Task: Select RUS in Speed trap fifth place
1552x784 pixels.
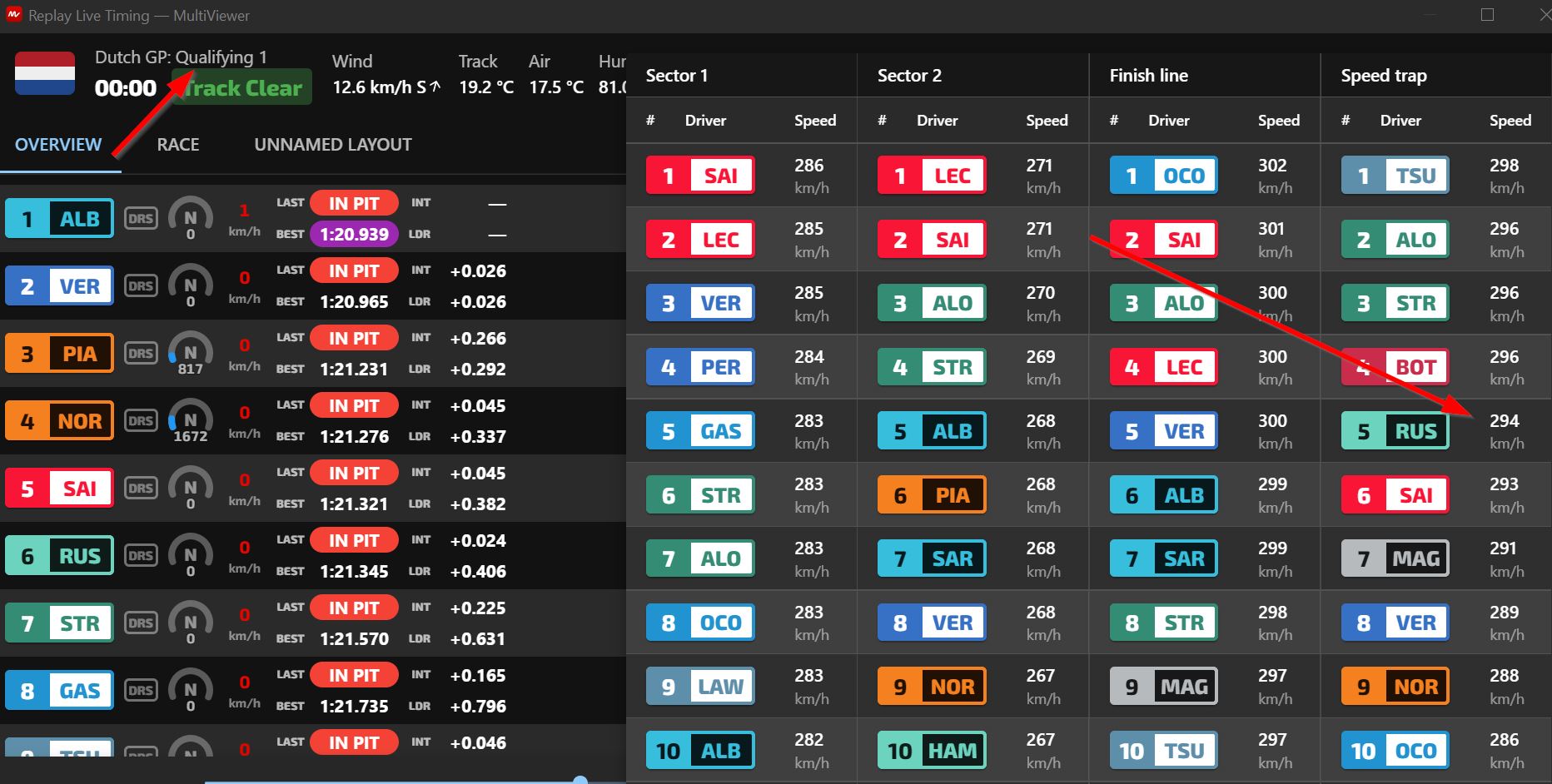Action: (x=1395, y=431)
